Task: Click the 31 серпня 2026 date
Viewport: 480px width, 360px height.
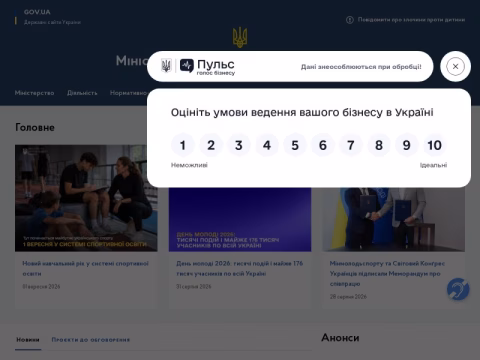Action: point(194,286)
